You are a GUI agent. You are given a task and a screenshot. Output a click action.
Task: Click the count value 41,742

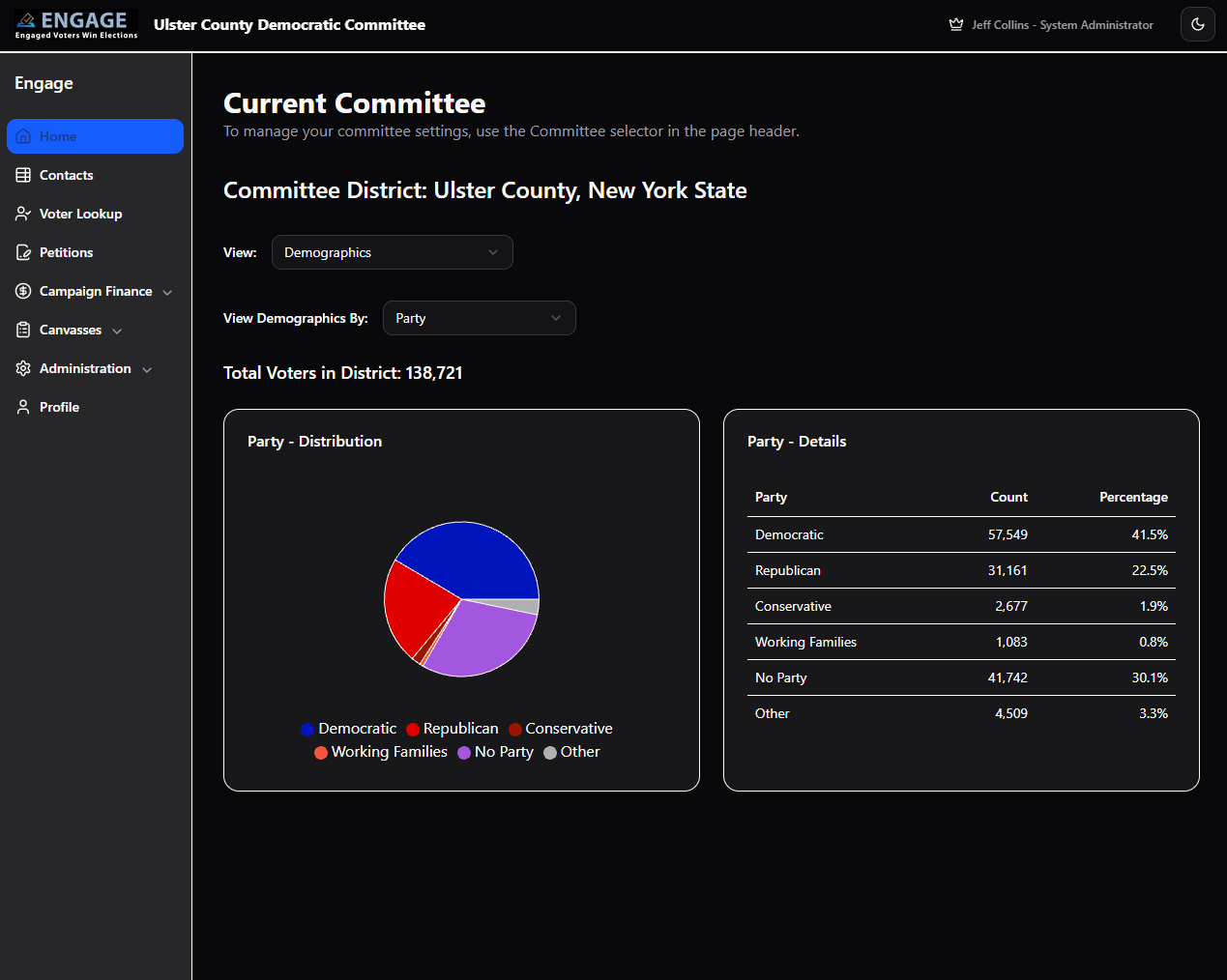1008,677
